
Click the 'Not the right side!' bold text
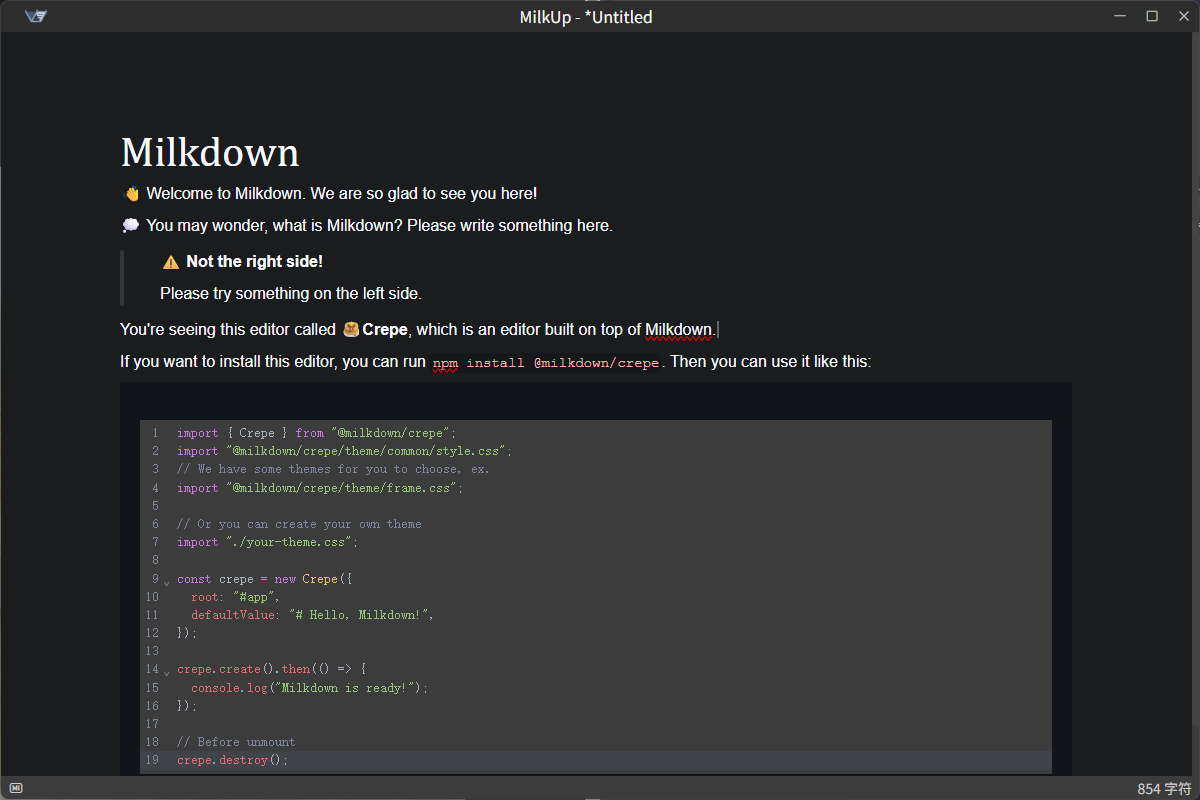tap(254, 262)
